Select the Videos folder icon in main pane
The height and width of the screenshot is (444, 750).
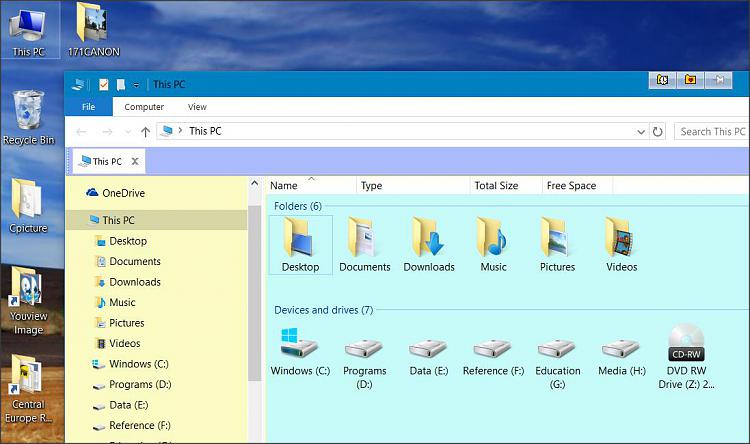pyautogui.click(x=621, y=245)
